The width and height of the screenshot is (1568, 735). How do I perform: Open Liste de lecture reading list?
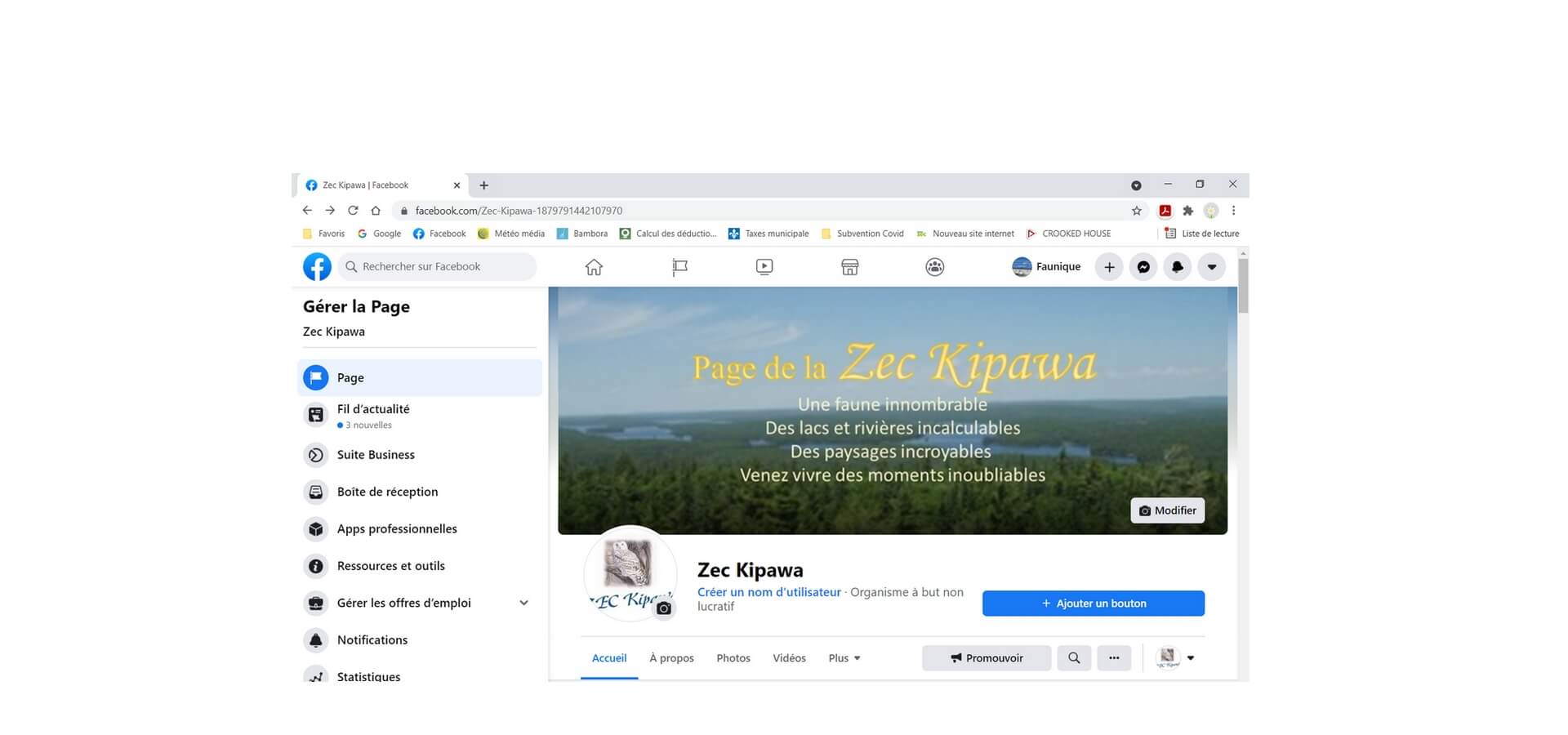[x=1202, y=234]
